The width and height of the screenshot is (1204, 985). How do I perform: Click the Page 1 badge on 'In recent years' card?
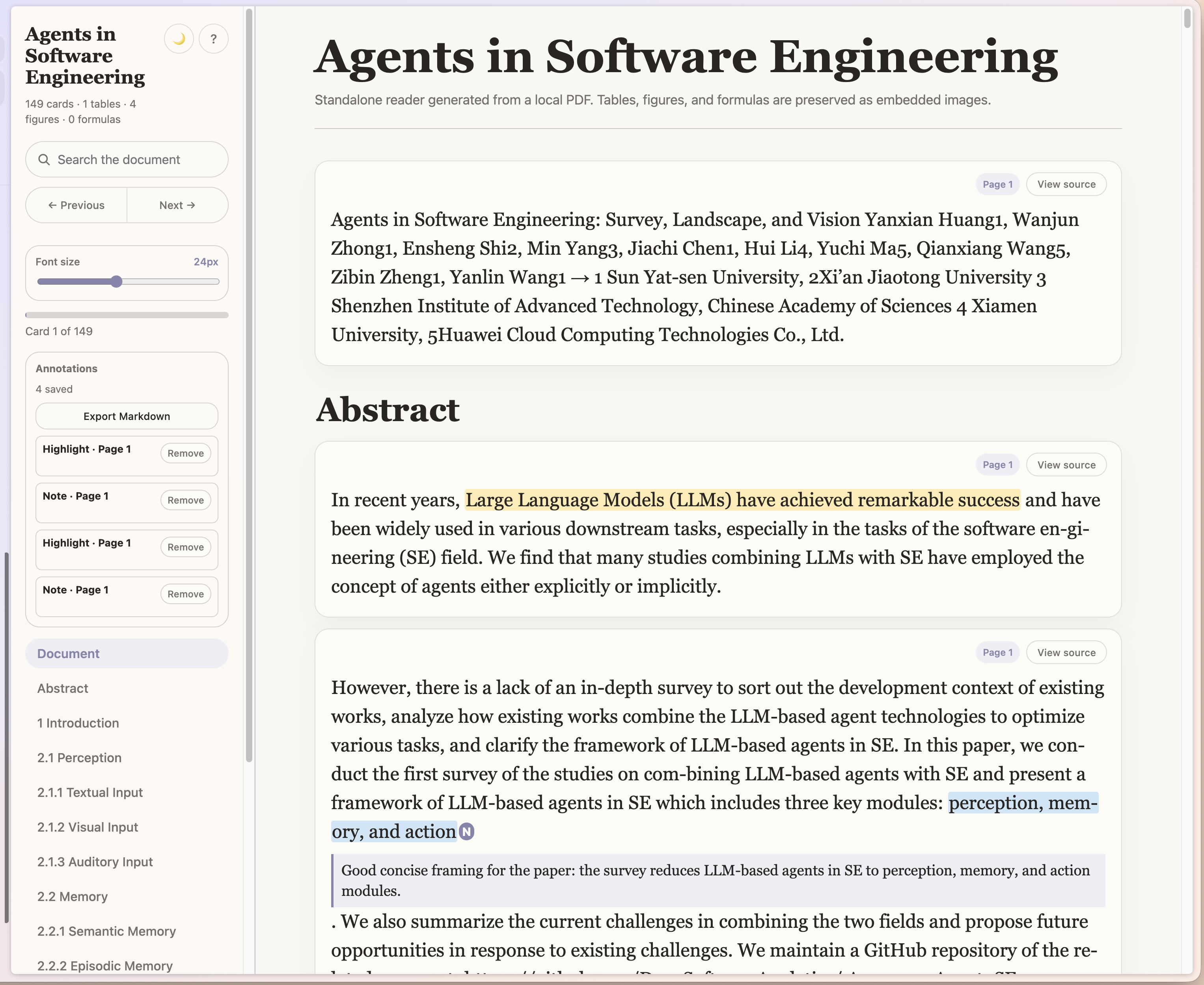click(997, 465)
